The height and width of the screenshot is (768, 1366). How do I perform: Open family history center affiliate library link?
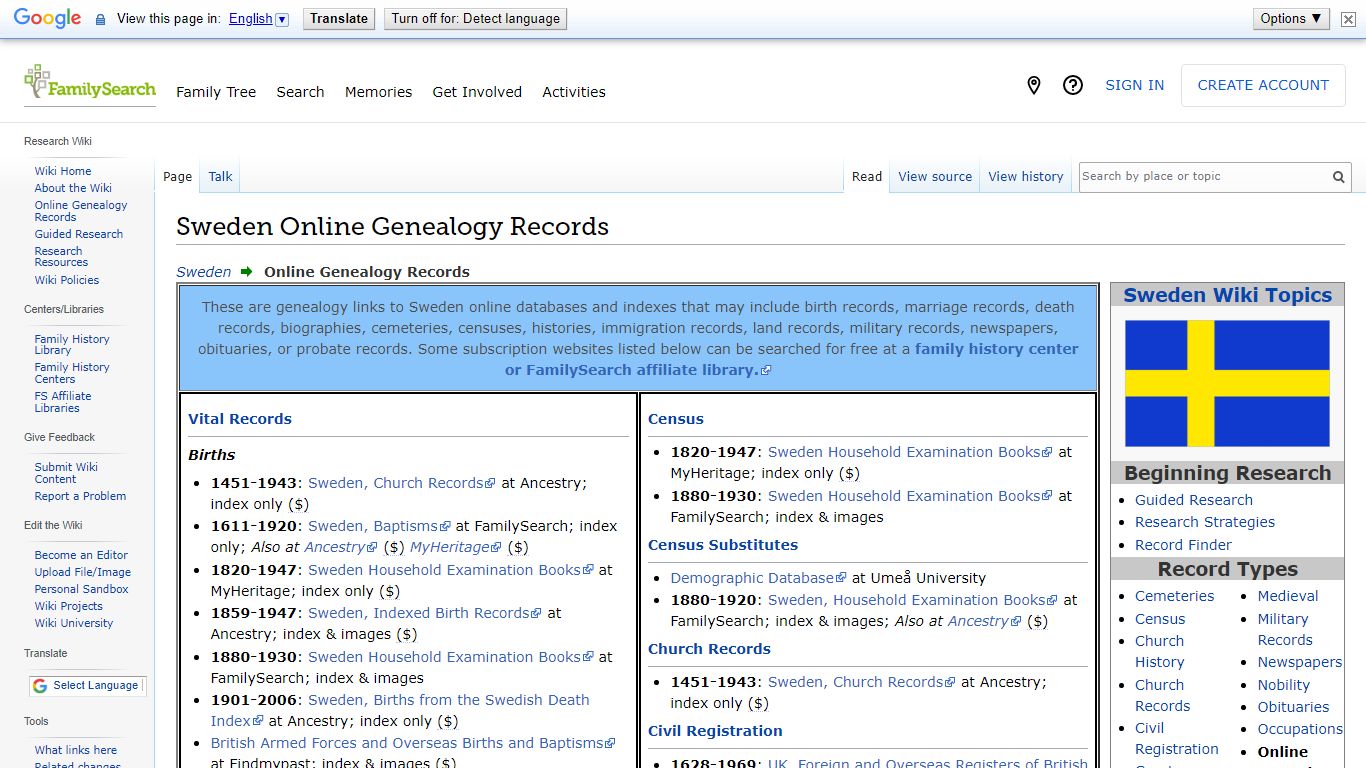[x=792, y=360]
